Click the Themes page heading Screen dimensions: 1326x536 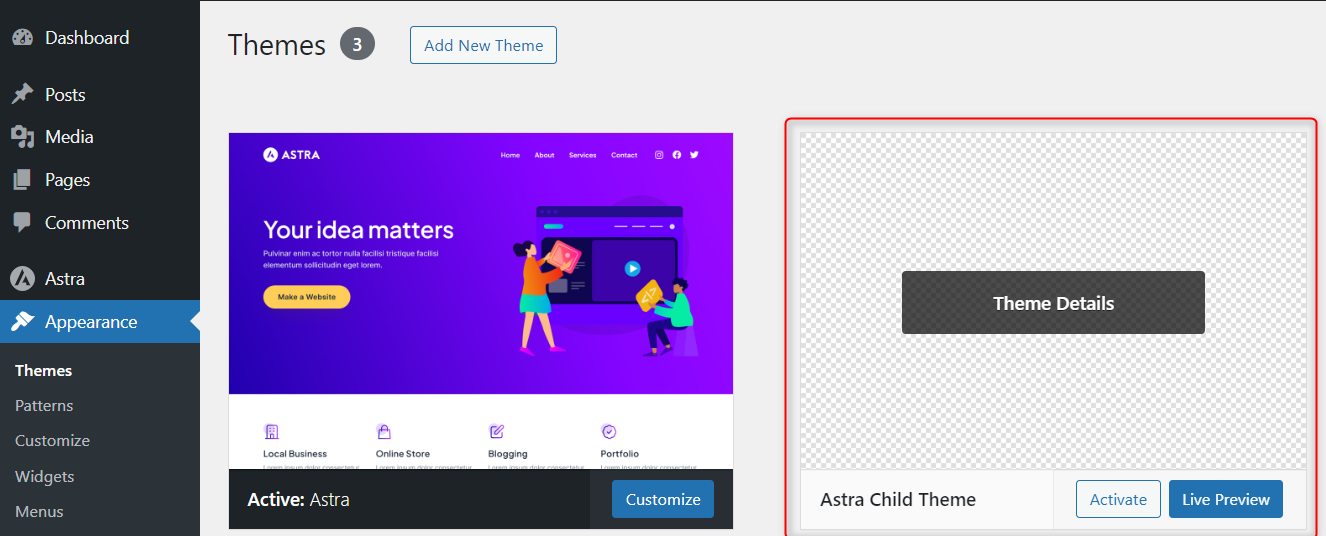(277, 45)
